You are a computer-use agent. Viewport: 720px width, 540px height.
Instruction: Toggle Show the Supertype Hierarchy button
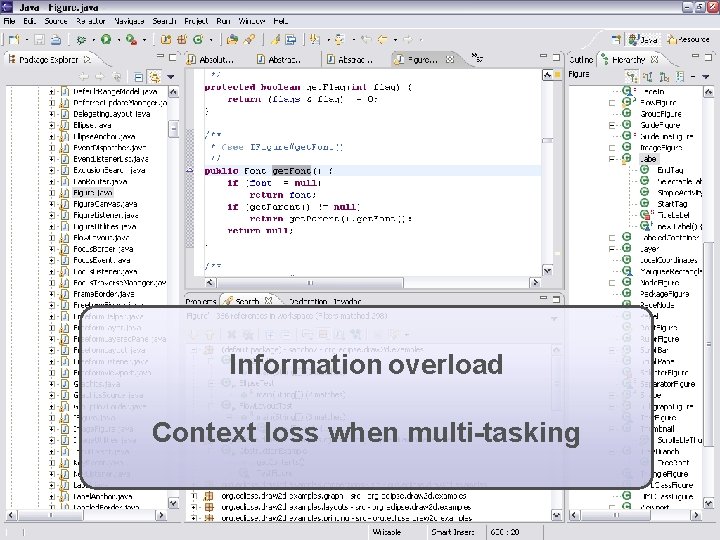[648, 77]
